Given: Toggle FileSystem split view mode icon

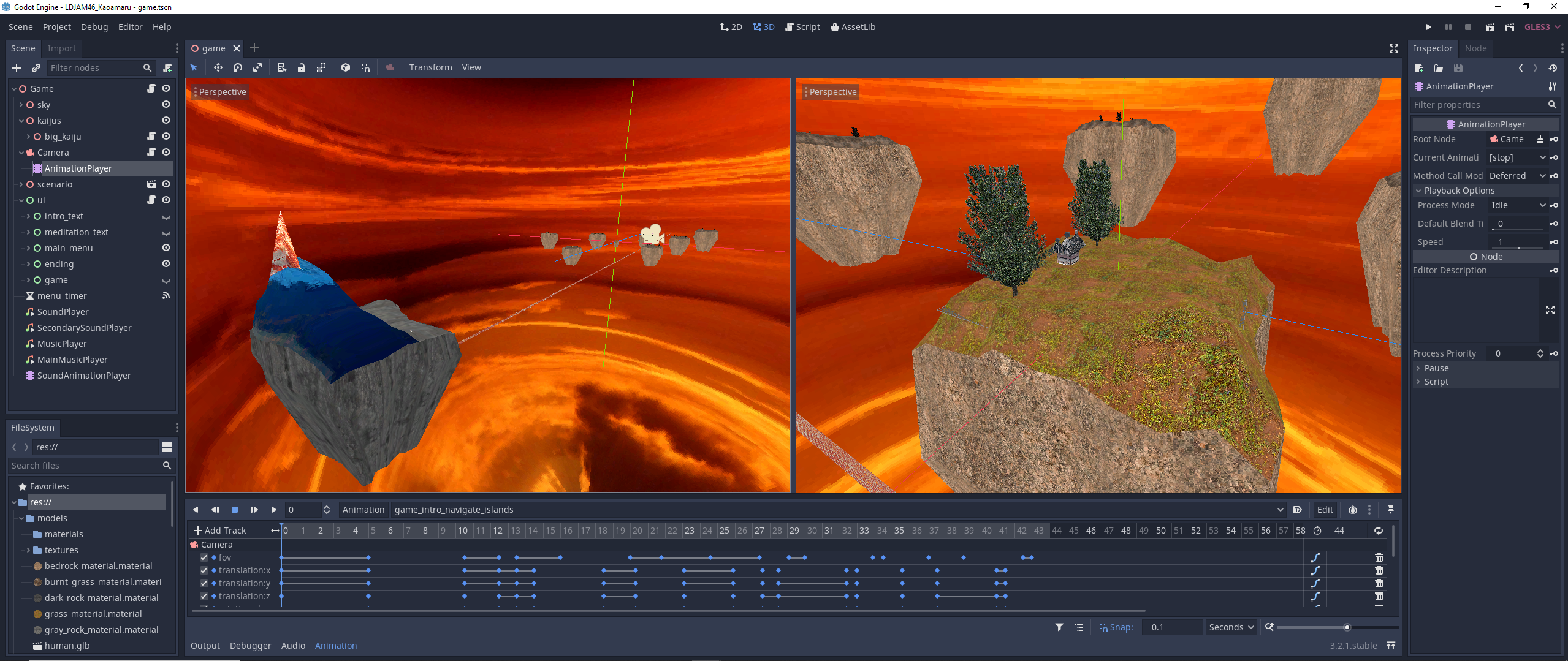Looking at the screenshot, I should click(167, 447).
